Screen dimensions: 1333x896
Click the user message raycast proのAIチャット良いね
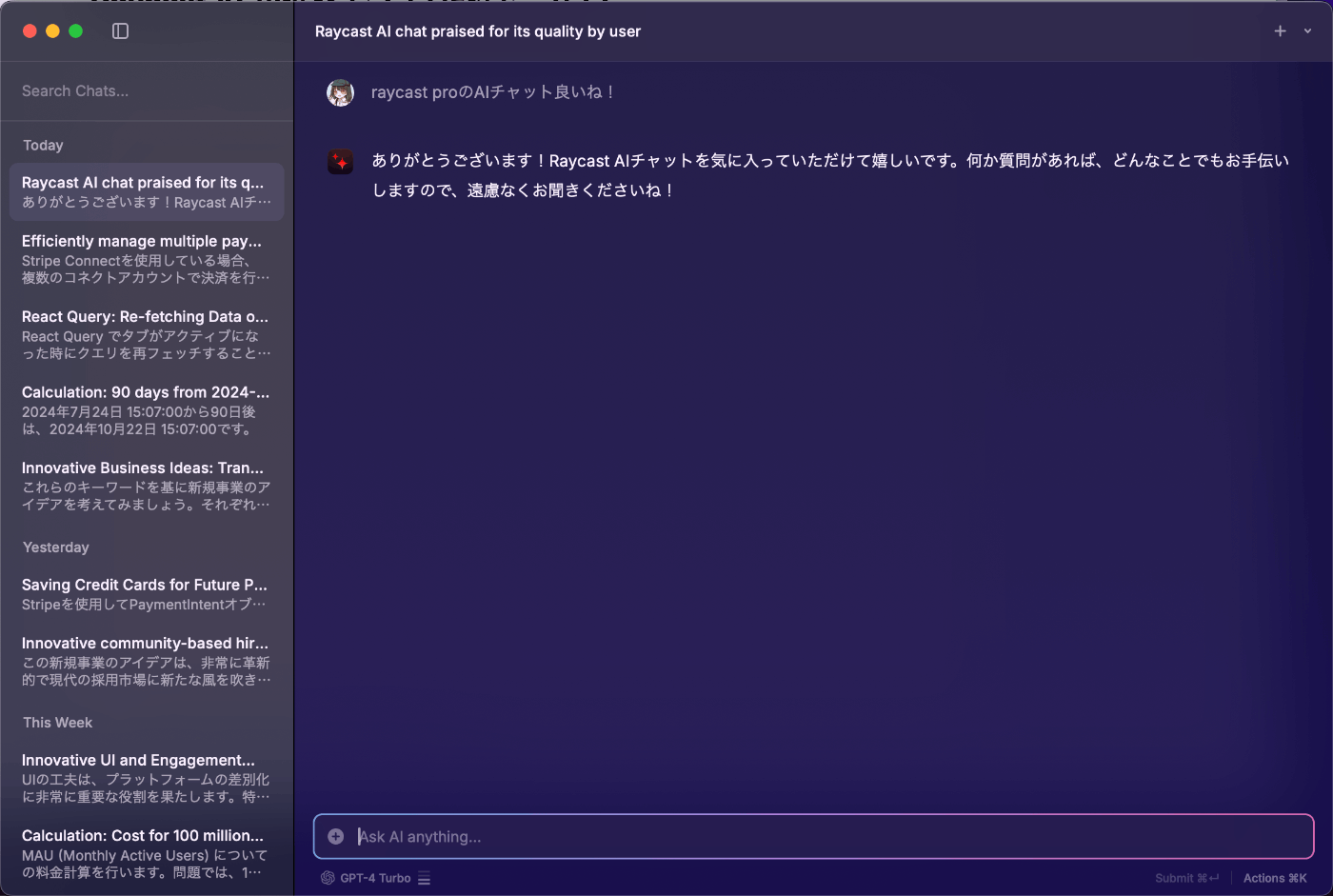(x=494, y=92)
